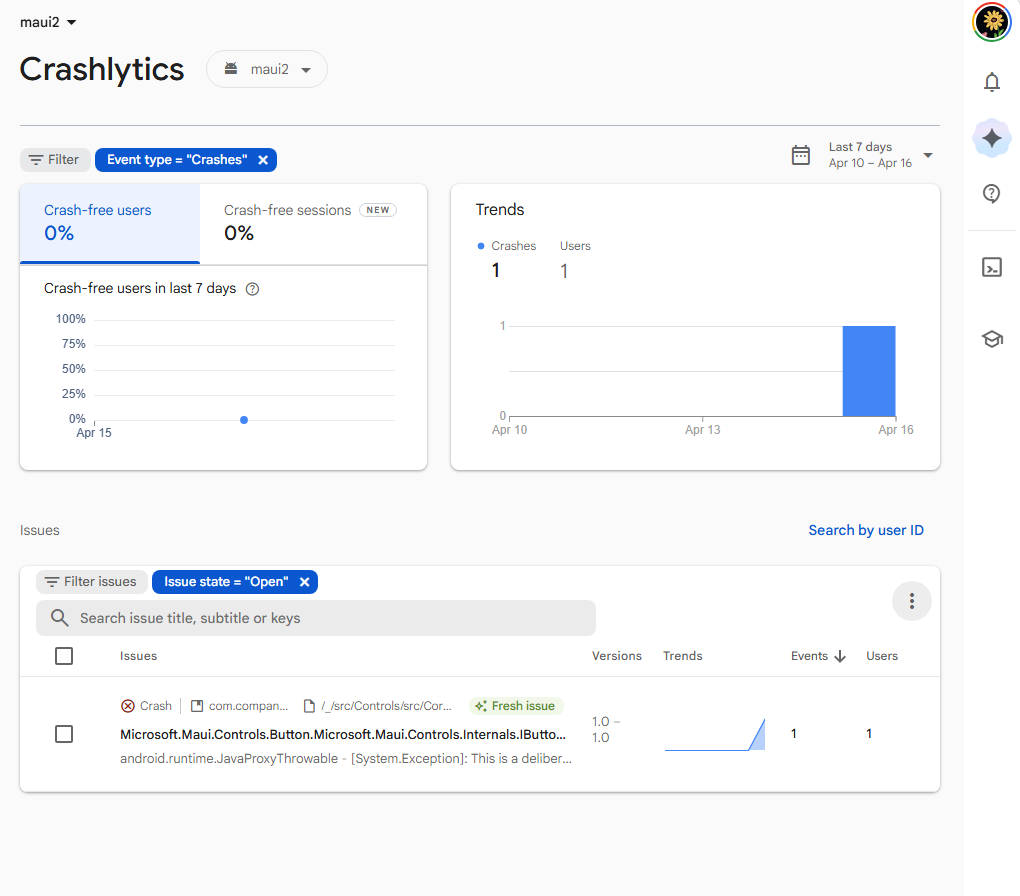1020x896 pixels.
Task: Switch to Crash-free sessions tab
Action: pos(313,223)
